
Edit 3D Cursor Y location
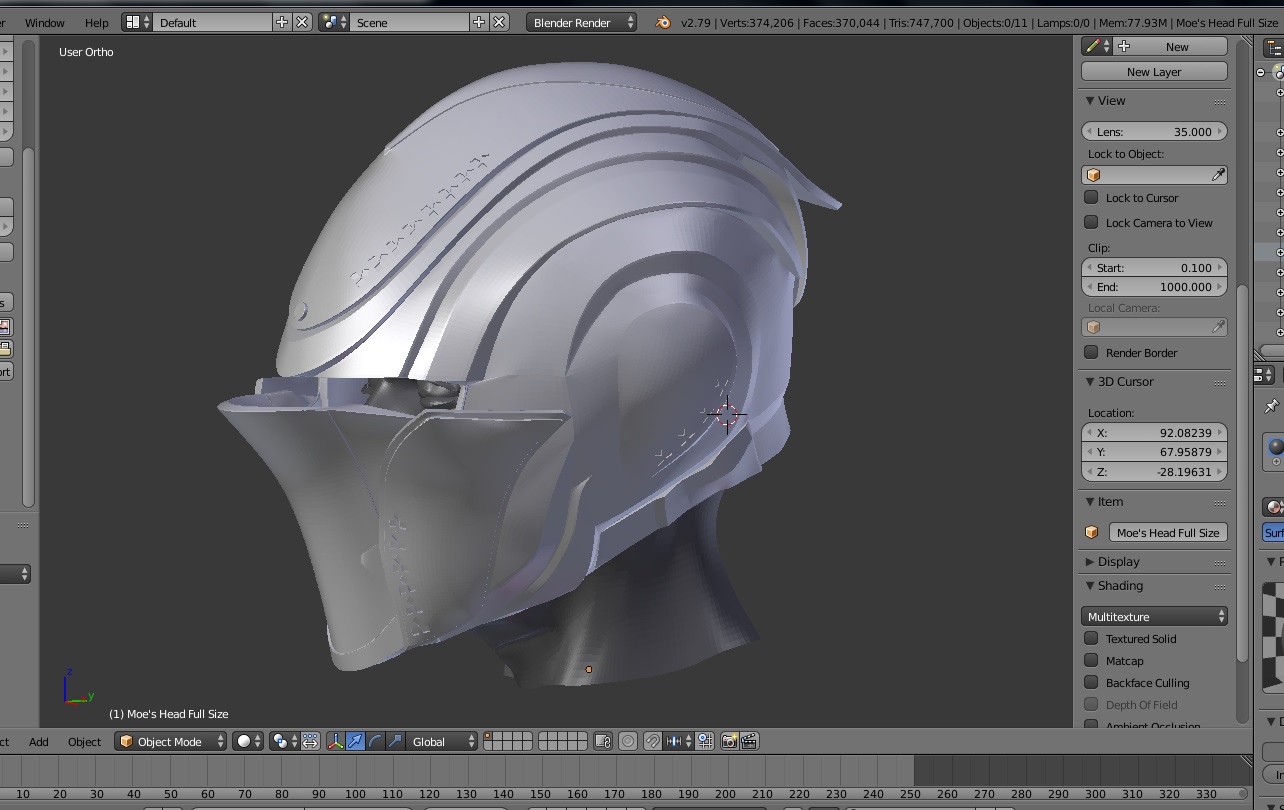1154,452
